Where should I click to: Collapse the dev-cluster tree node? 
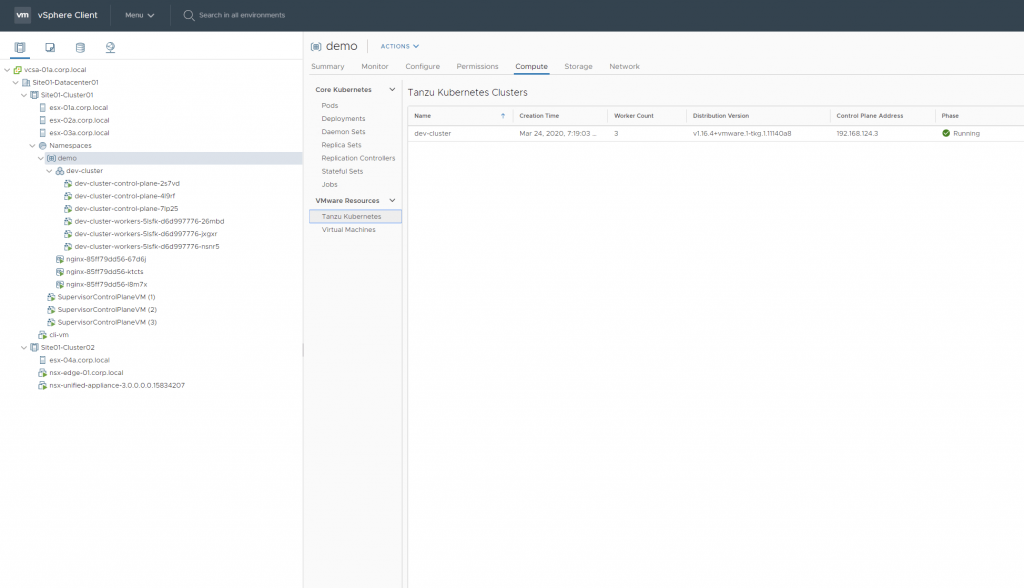coord(49,171)
